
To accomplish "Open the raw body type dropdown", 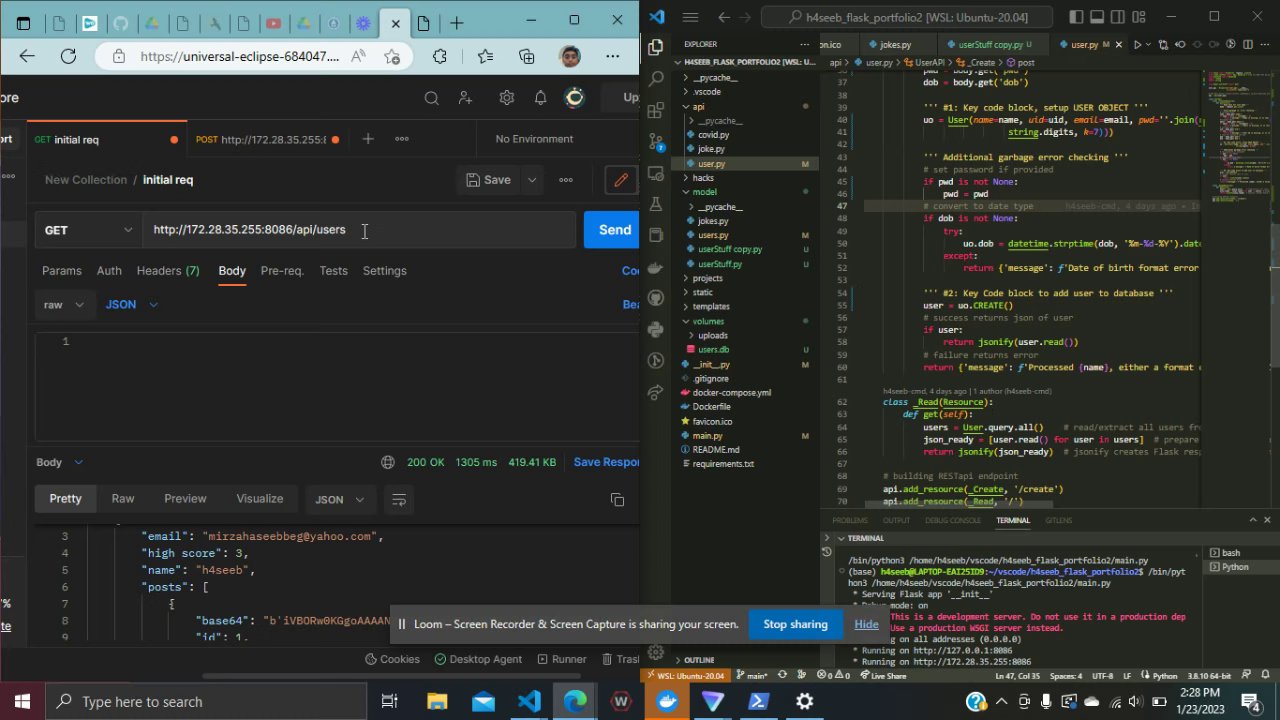I will pos(65,304).
